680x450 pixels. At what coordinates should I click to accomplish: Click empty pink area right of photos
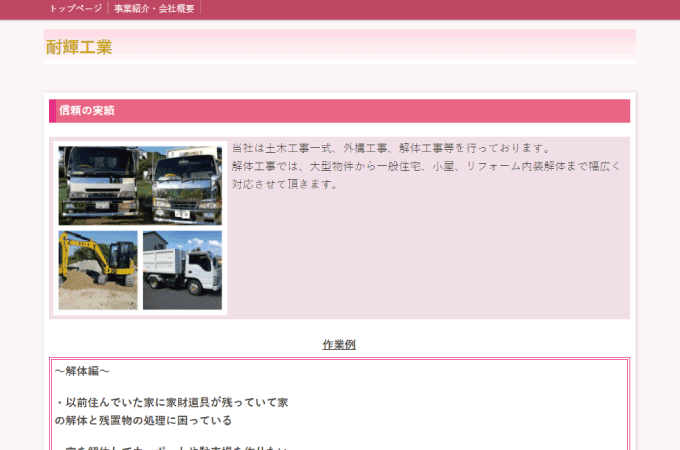[430, 260]
